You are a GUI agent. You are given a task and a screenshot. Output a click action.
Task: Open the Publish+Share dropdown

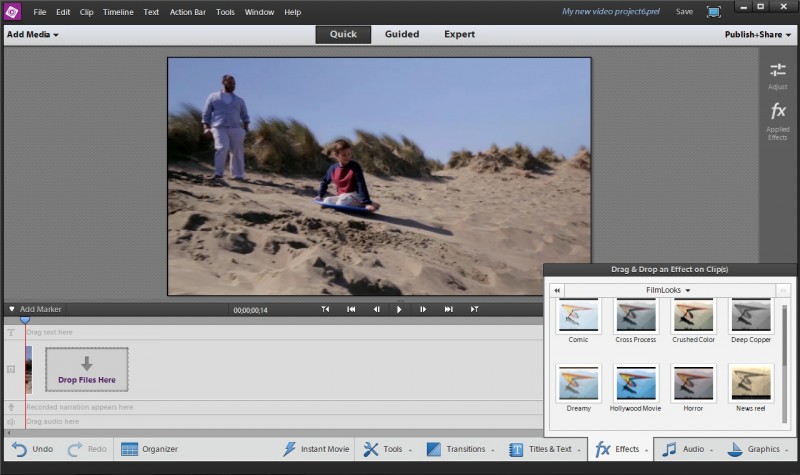click(759, 34)
